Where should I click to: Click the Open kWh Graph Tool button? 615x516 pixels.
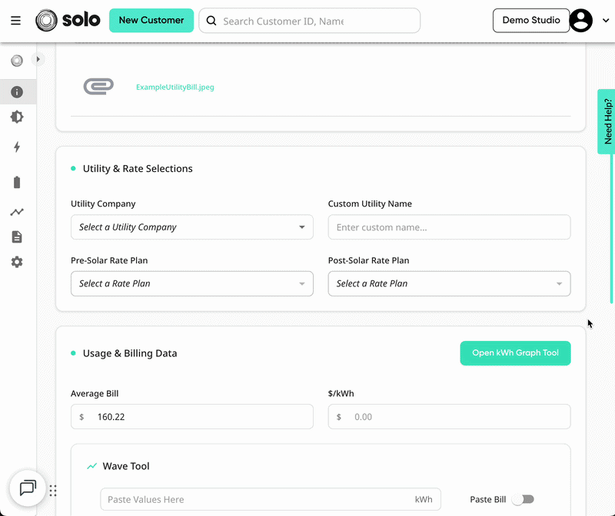tap(515, 353)
